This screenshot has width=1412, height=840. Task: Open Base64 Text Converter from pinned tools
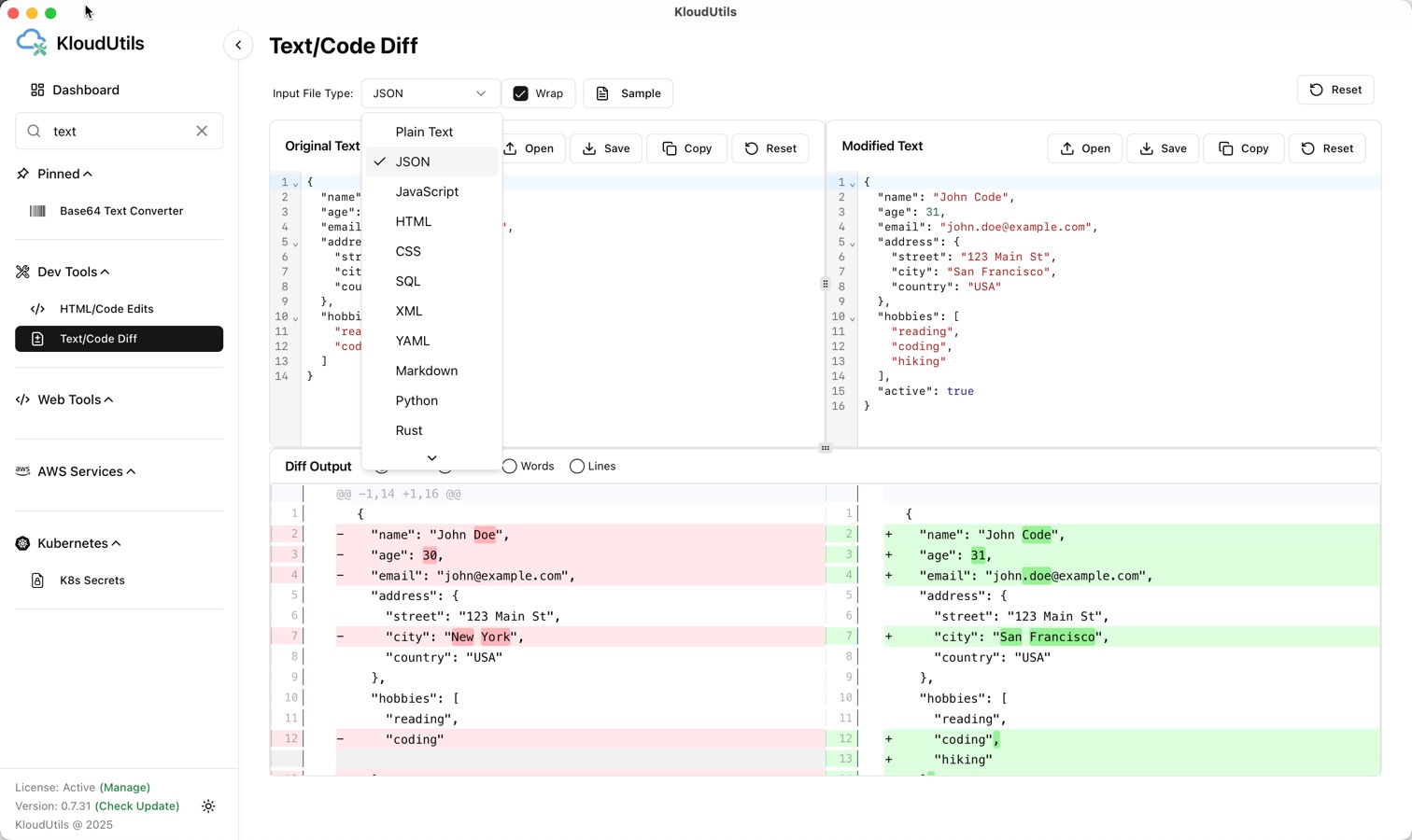[121, 211]
